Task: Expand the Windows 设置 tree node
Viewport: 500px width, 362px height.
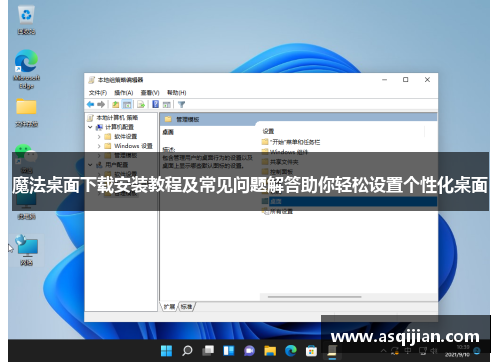Action: [99, 146]
